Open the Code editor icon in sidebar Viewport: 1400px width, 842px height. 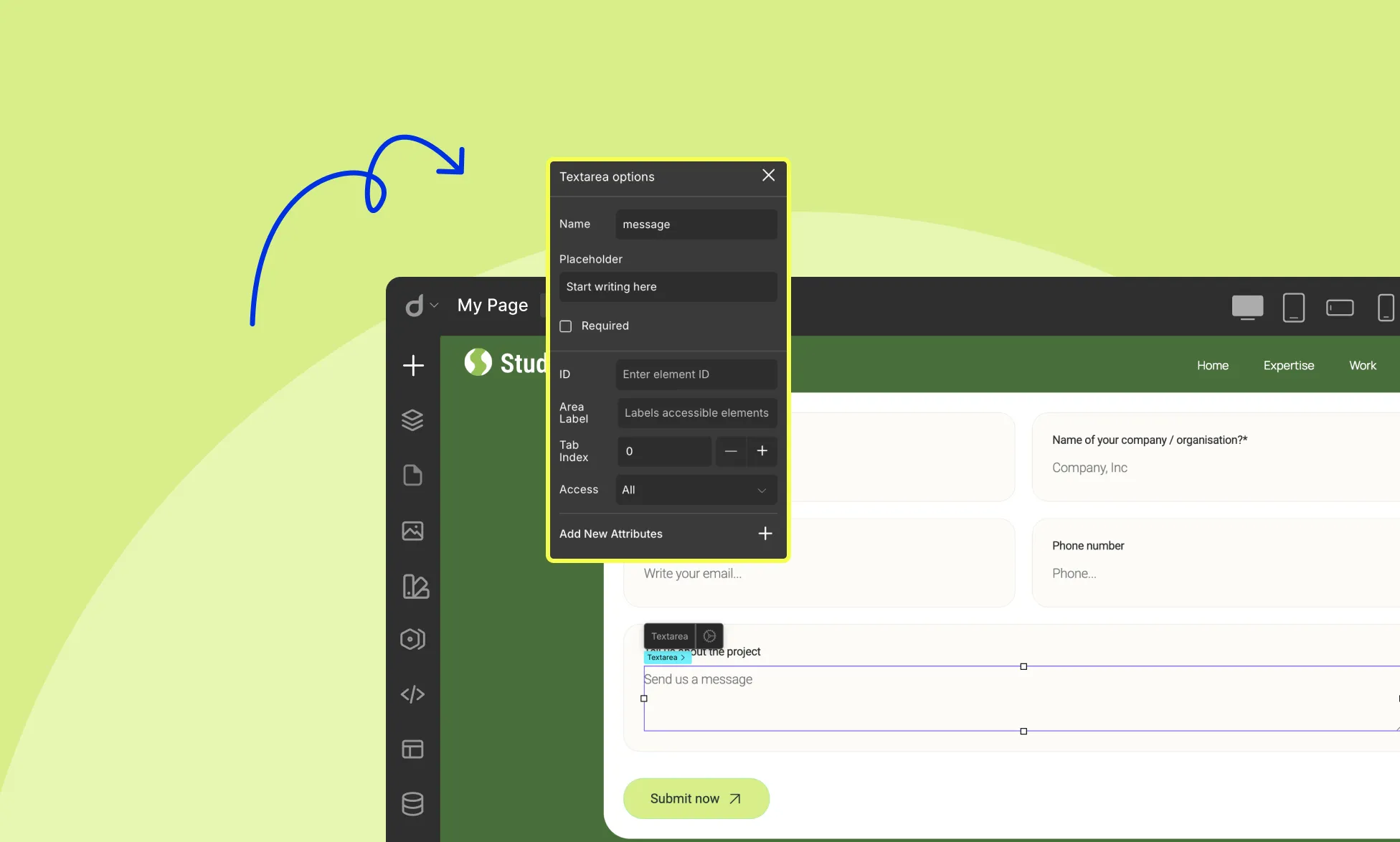(x=412, y=694)
